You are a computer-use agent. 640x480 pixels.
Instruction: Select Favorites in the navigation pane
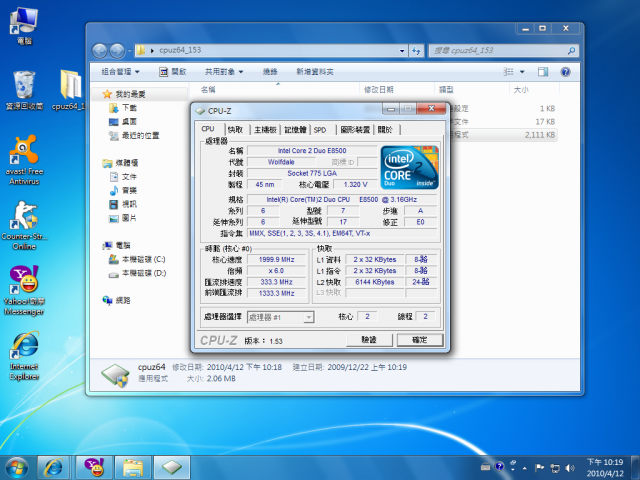click(x=130, y=94)
